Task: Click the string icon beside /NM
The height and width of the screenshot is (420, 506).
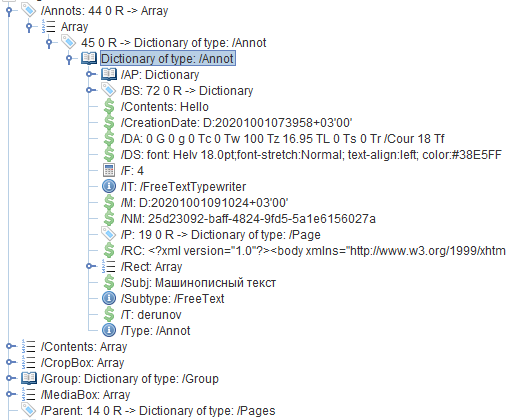Action: point(109,219)
